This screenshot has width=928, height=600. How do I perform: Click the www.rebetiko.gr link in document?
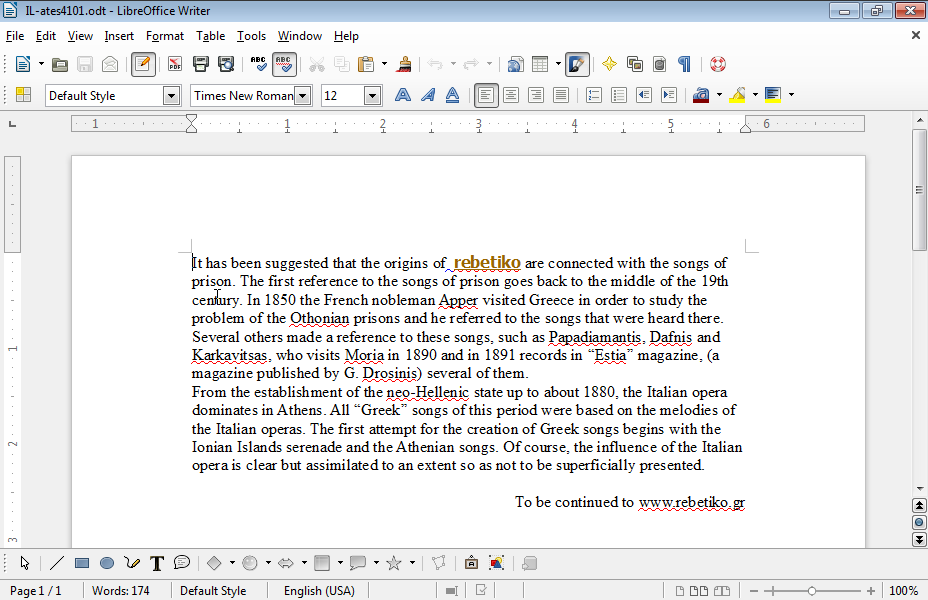pyautogui.click(x=691, y=502)
